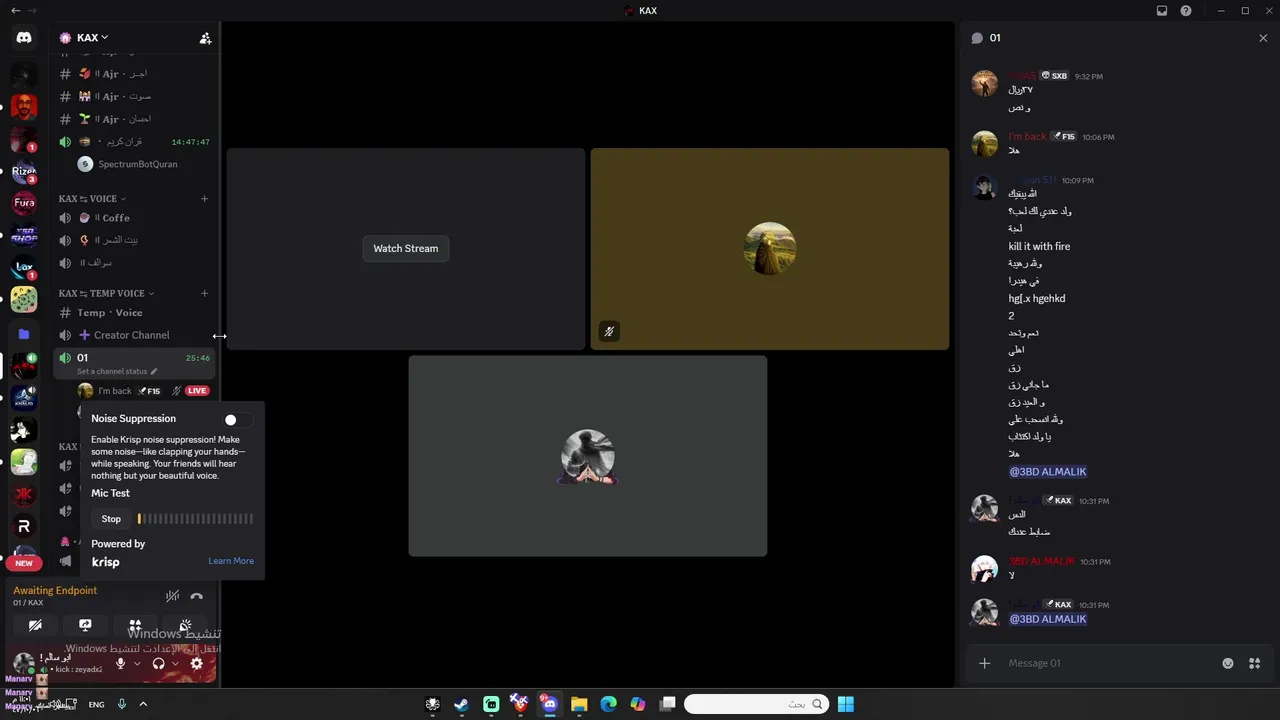Open User Settings gear icon
Image resolution: width=1280 pixels, height=720 pixels.
point(196,663)
